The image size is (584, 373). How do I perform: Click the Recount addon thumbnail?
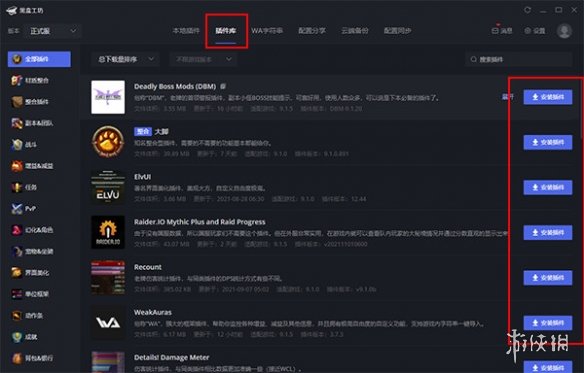[108, 277]
